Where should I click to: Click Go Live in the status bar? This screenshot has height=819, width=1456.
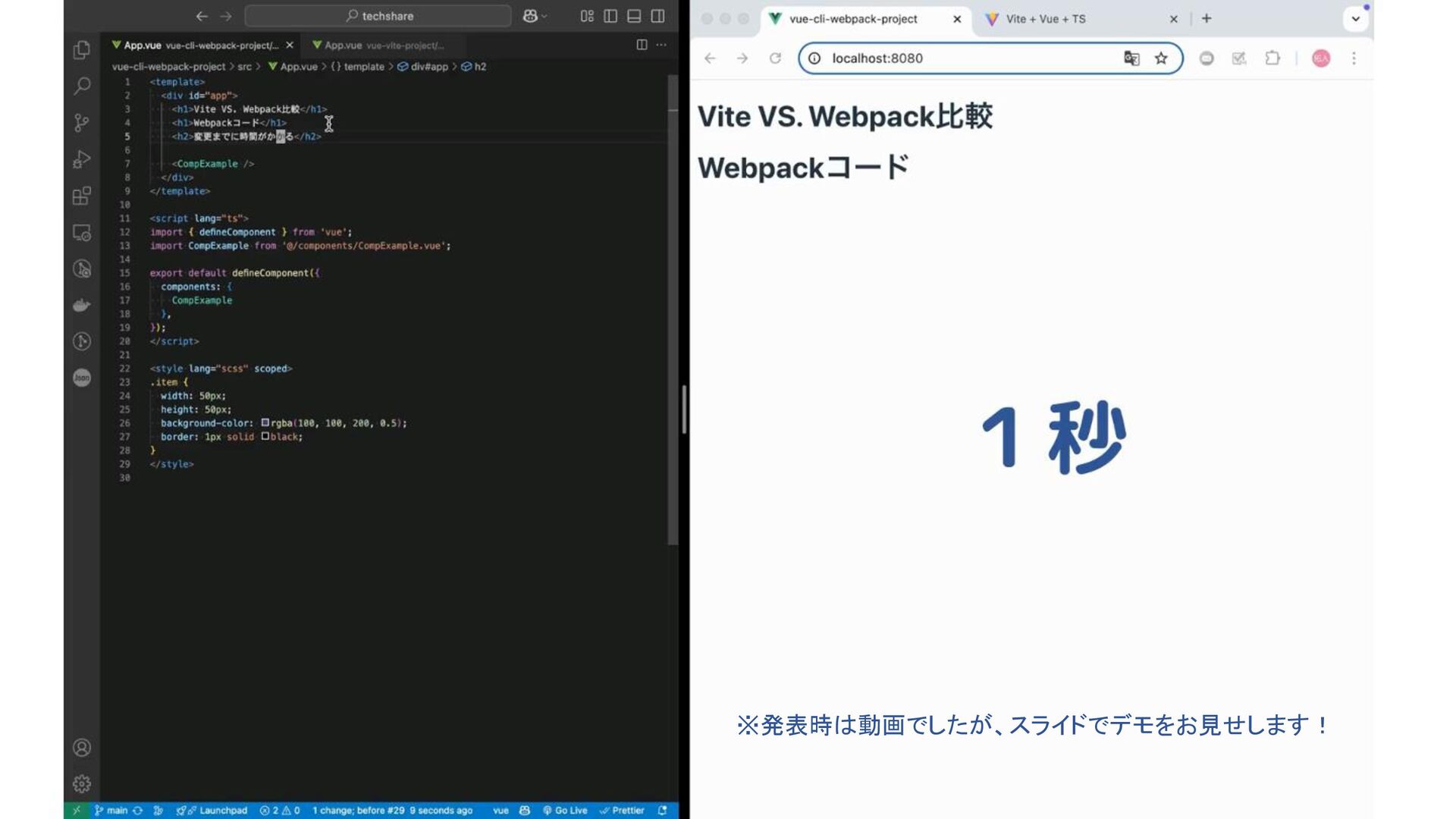565,810
